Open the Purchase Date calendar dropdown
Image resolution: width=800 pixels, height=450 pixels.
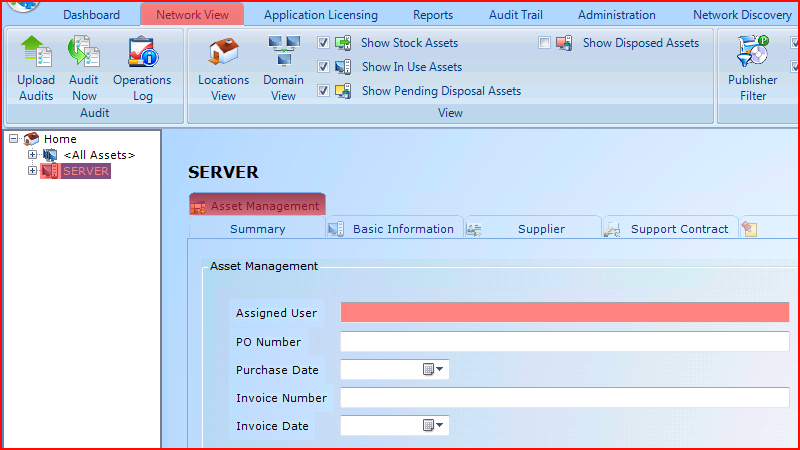point(433,369)
